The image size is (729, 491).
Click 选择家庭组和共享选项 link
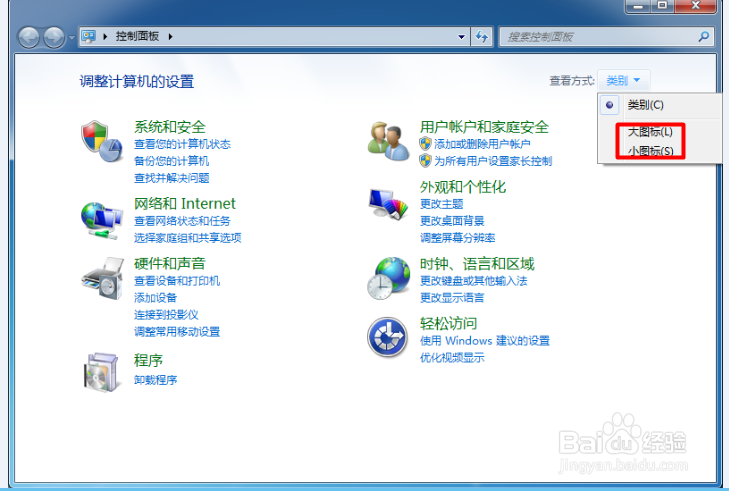188,238
